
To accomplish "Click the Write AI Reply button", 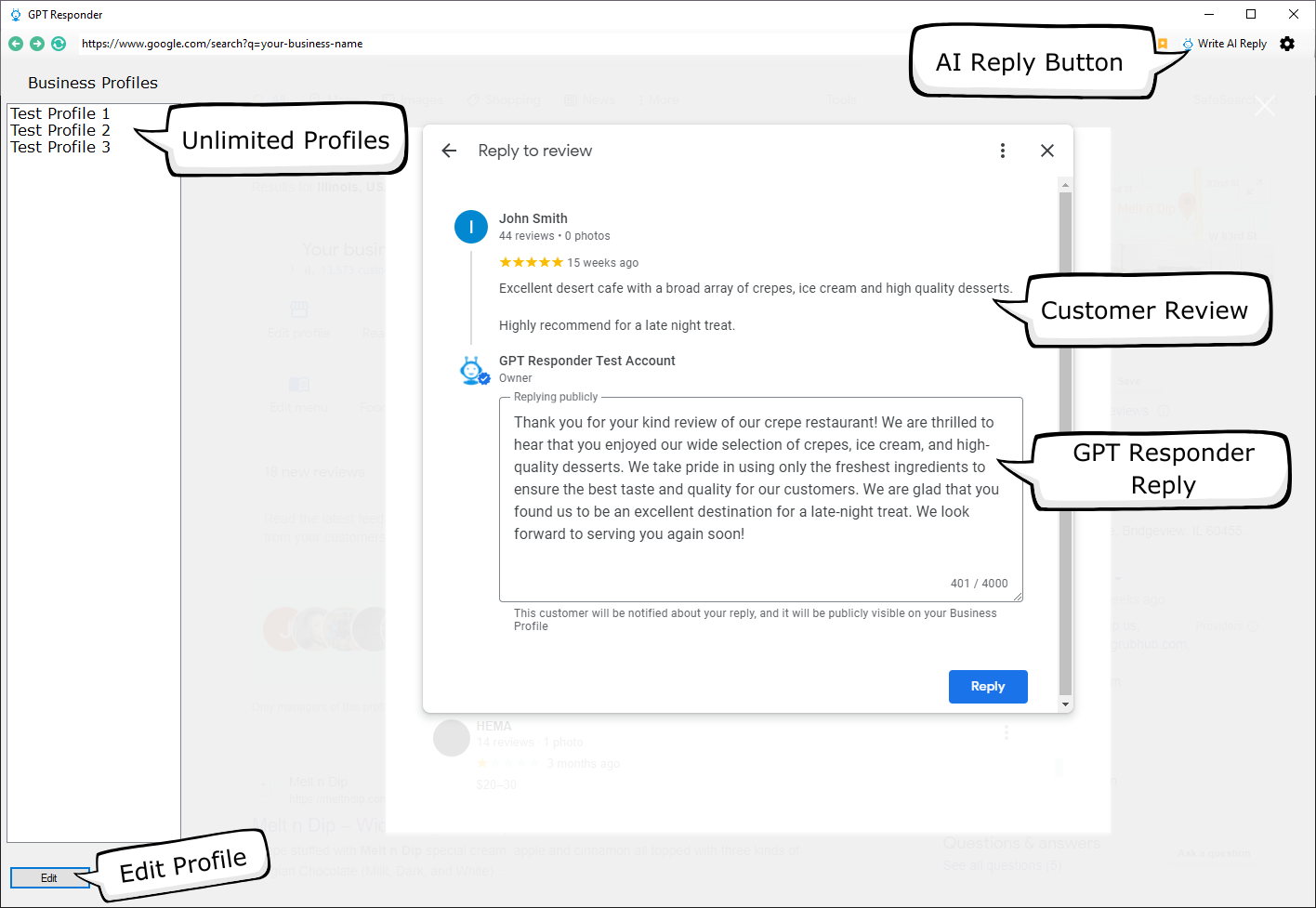I will pos(1226,44).
